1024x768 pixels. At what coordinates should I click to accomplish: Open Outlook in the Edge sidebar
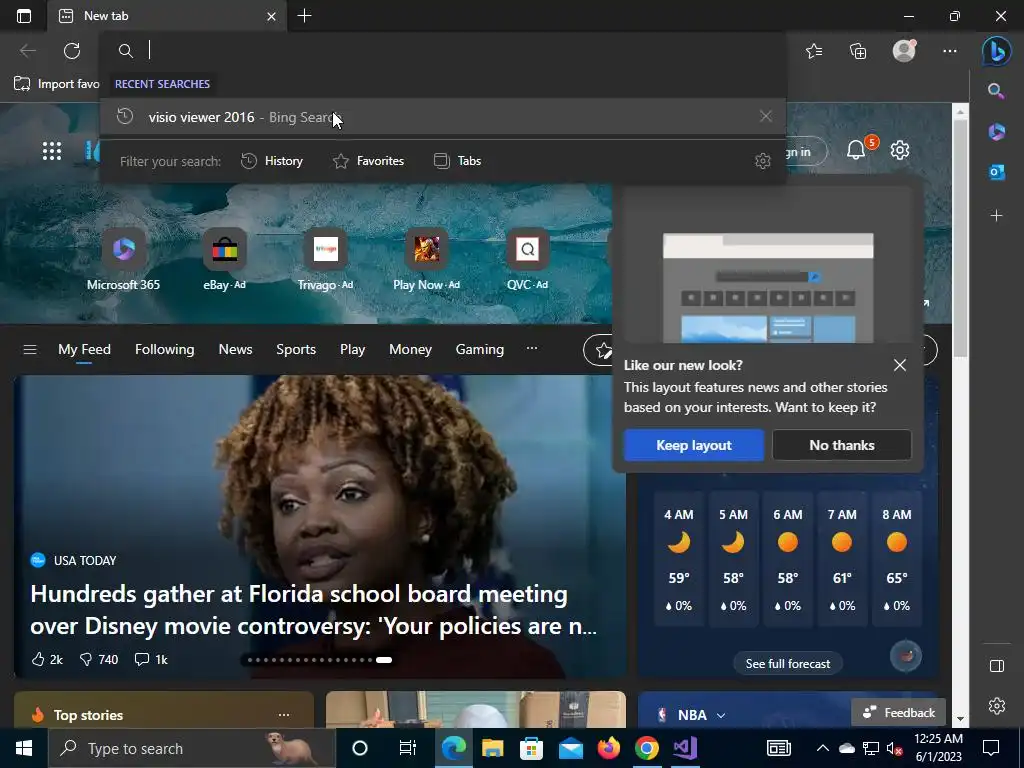click(x=997, y=172)
